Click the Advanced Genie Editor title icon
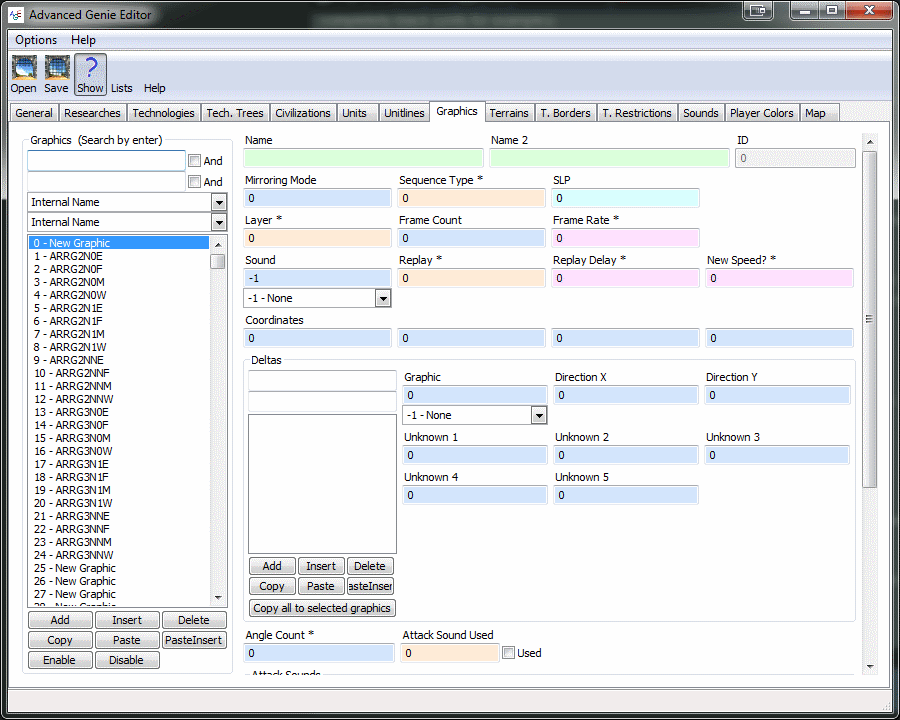Screen dimensions: 900x720 pyautogui.click(x=15, y=14)
